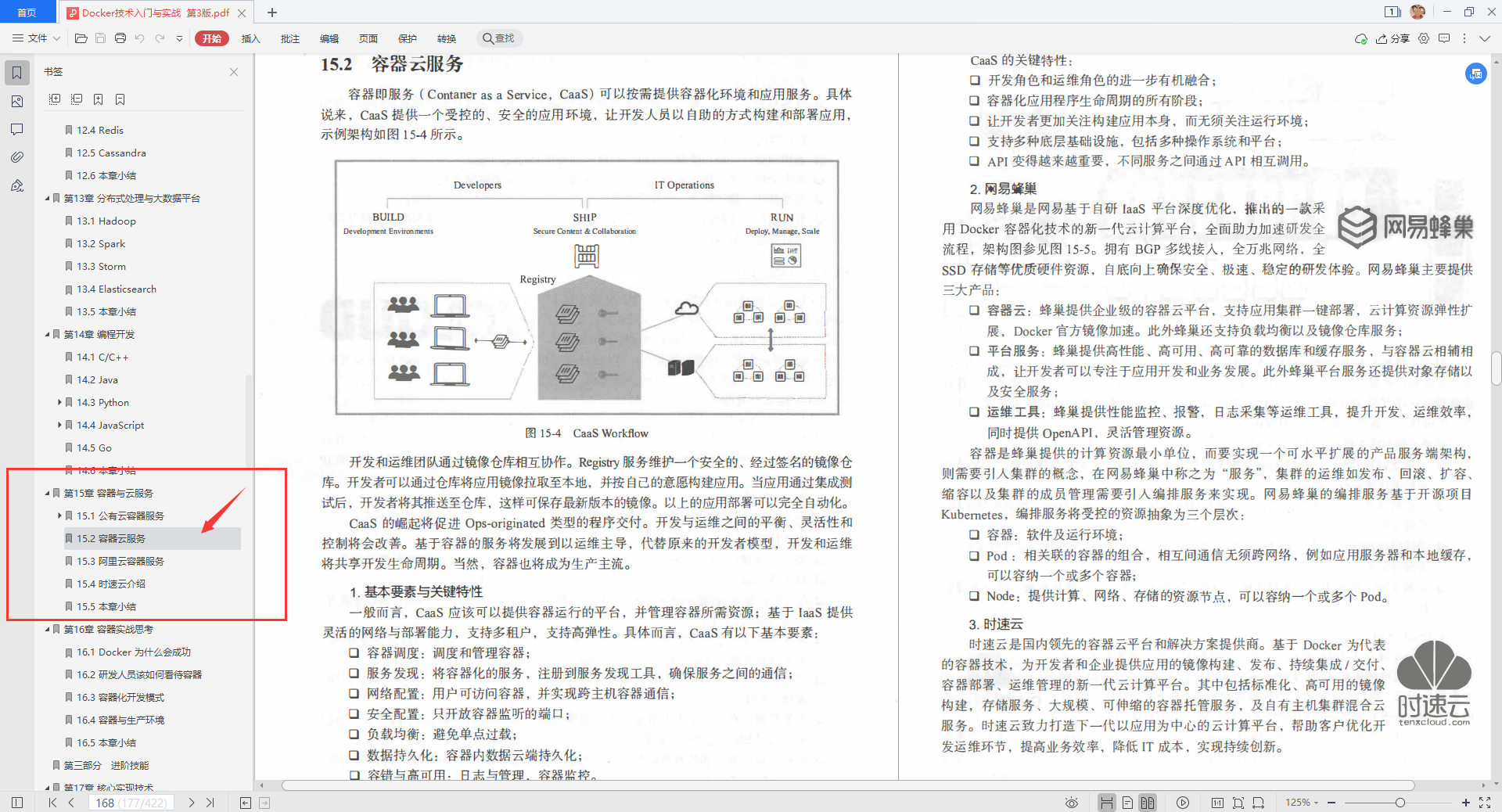Open the signature panel in sidebar
The width and height of the screenshot is (1502, 812).
tap(16, 185)
